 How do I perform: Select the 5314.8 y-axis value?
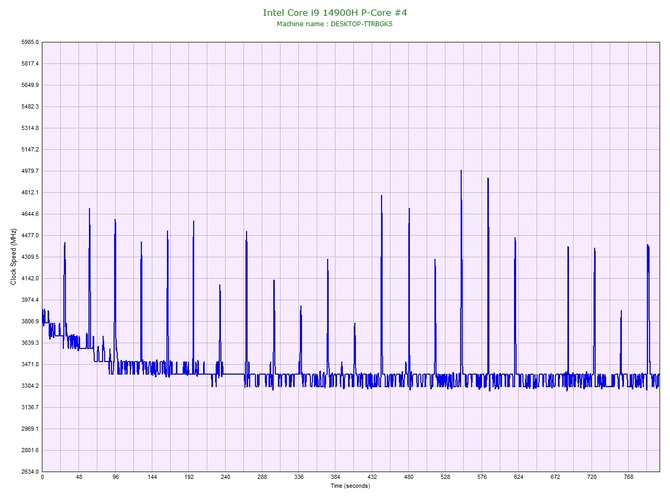(x=30, y=128)
